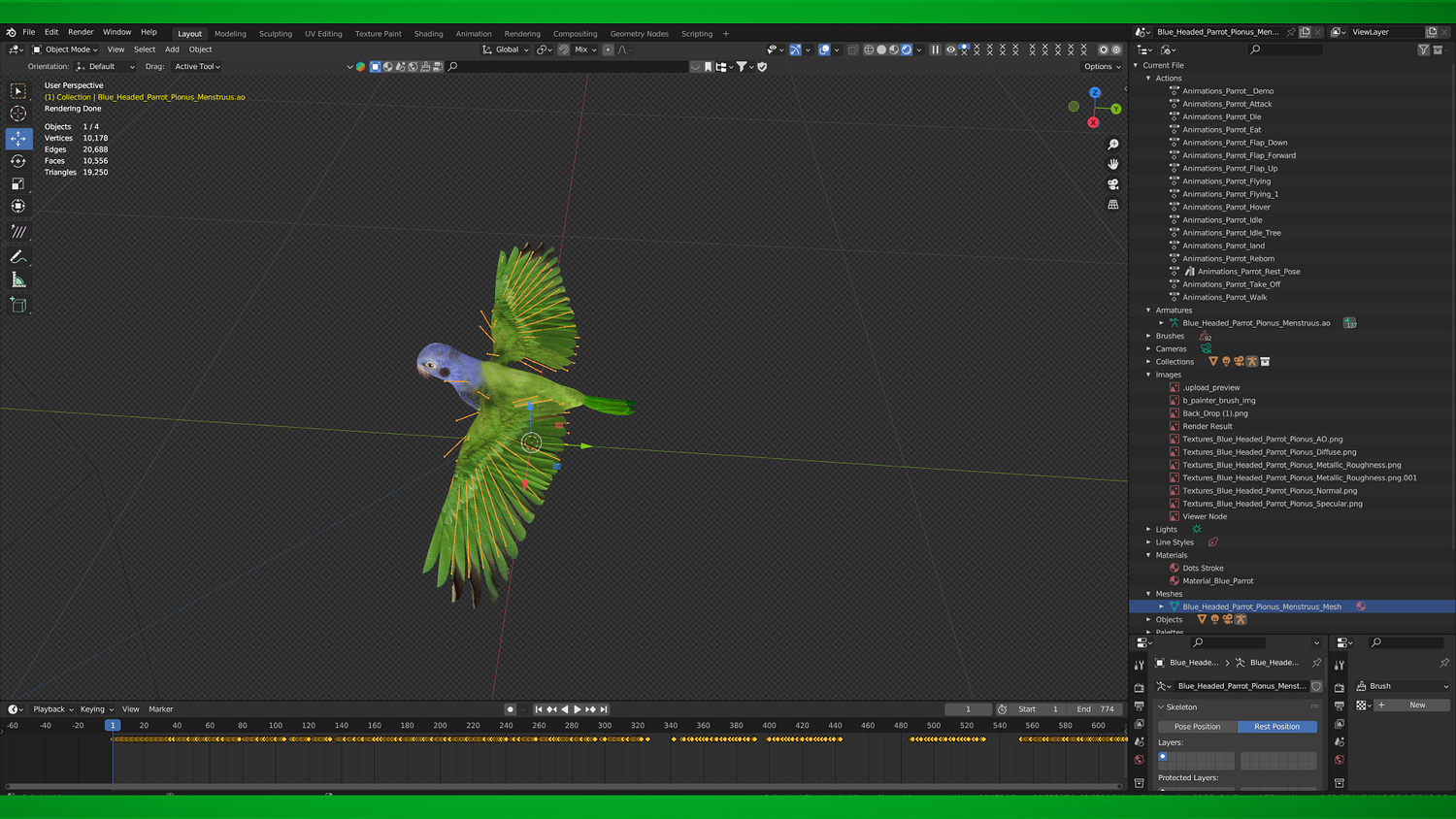Image resolution: width=1456 pixels, height=819 pixels.
Task: Open the Drag Active Tool dropdown
Action: [197, 67]
